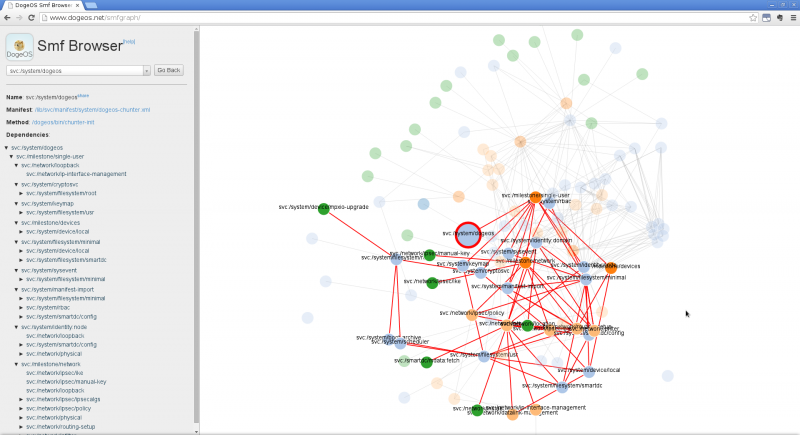Expand the svc:/network/ipsec/ipsecalgs triangle

tap(21, 399)
